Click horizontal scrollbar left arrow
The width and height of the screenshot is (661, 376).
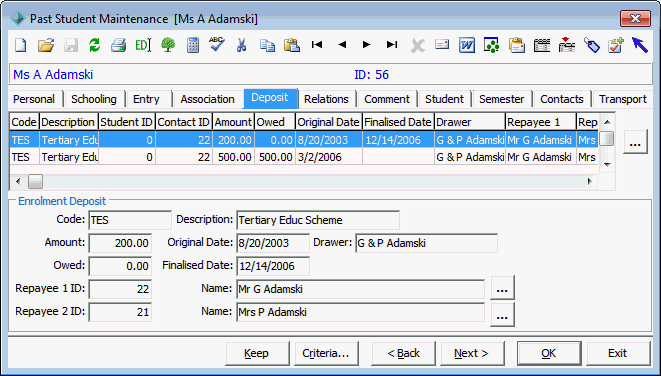[x=18, y=182]
